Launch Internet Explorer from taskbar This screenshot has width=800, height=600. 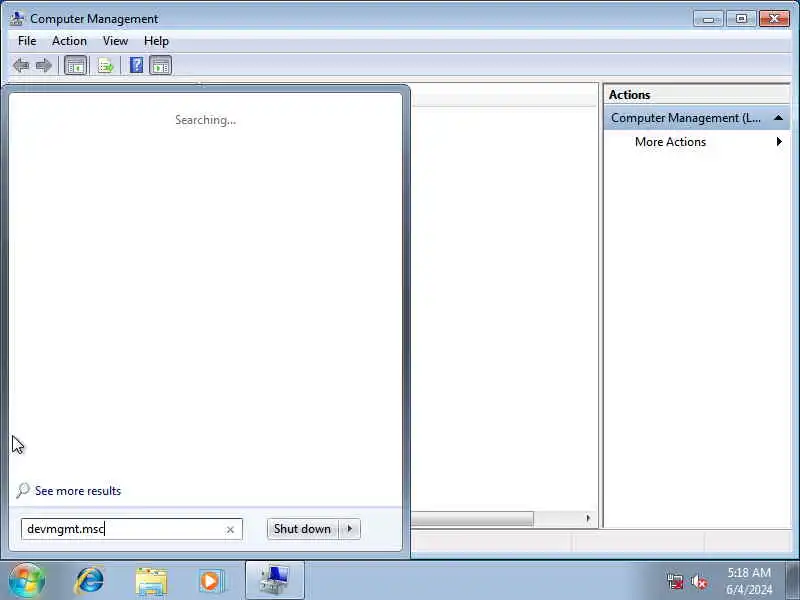point(89,581)
